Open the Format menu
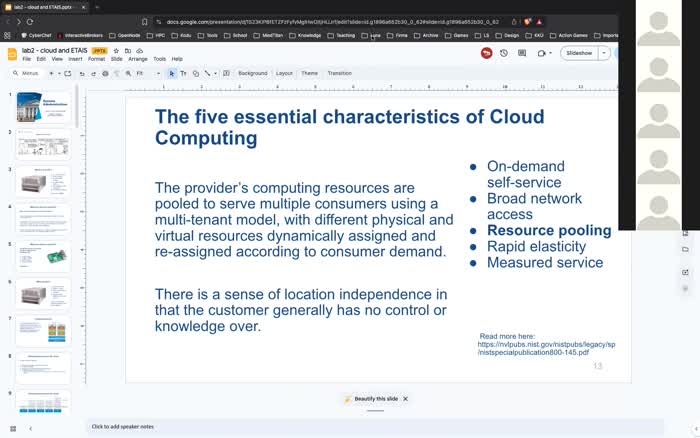Image resolution: width=700 pixels, height=438 pixels. click(x=96, y=59)
